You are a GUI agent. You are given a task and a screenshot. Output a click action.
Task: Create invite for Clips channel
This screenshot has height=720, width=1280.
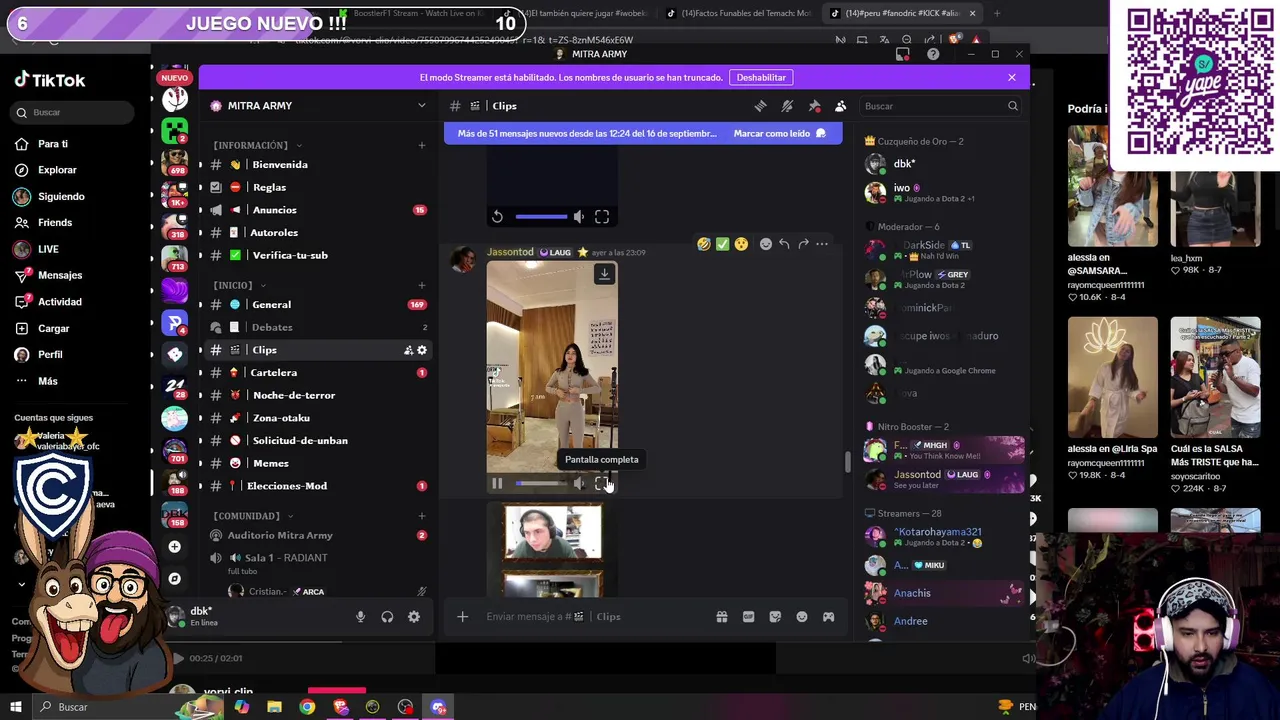tap(408, 350)
